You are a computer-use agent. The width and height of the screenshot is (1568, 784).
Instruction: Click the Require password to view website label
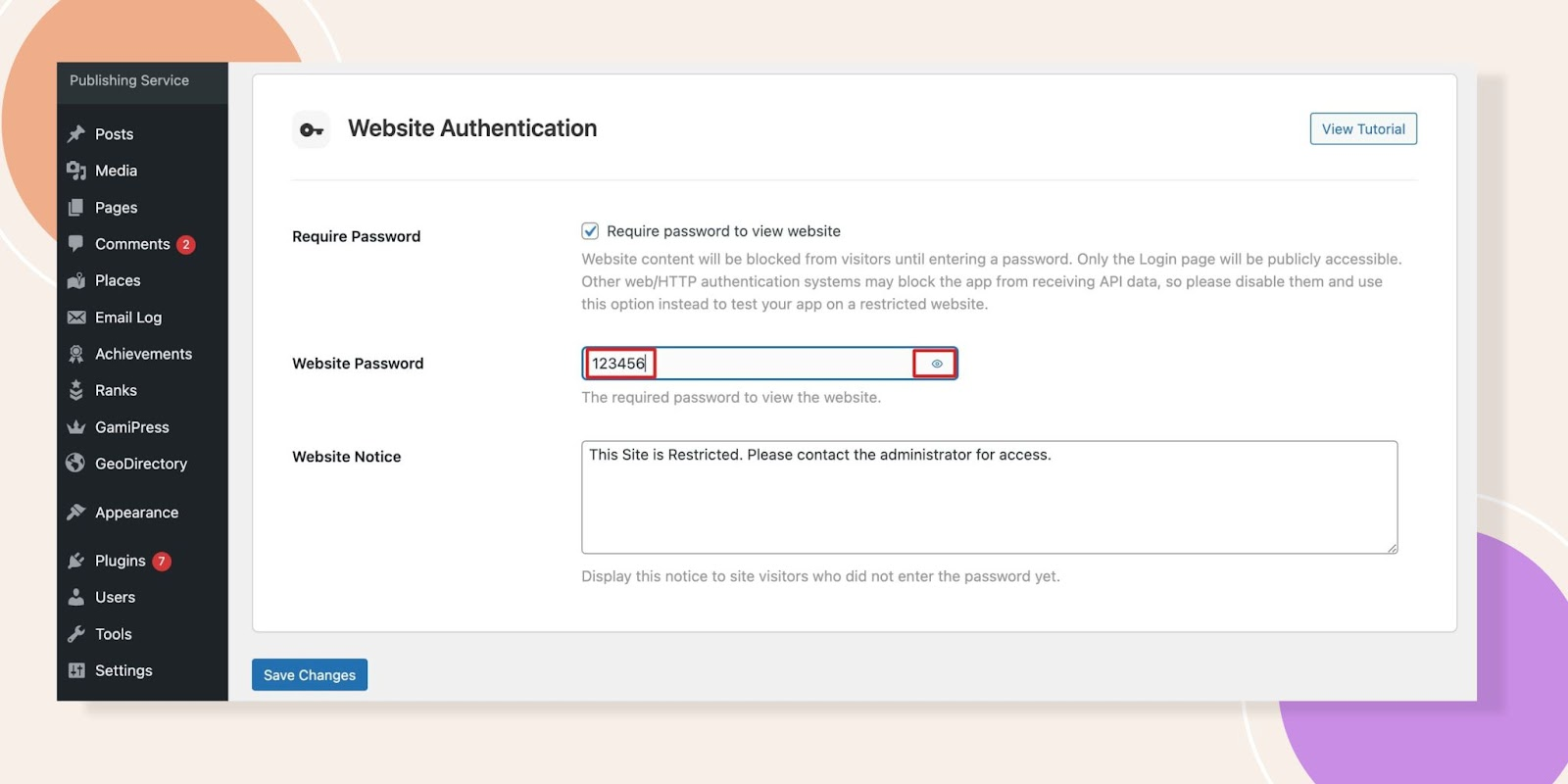coord(723,231)
